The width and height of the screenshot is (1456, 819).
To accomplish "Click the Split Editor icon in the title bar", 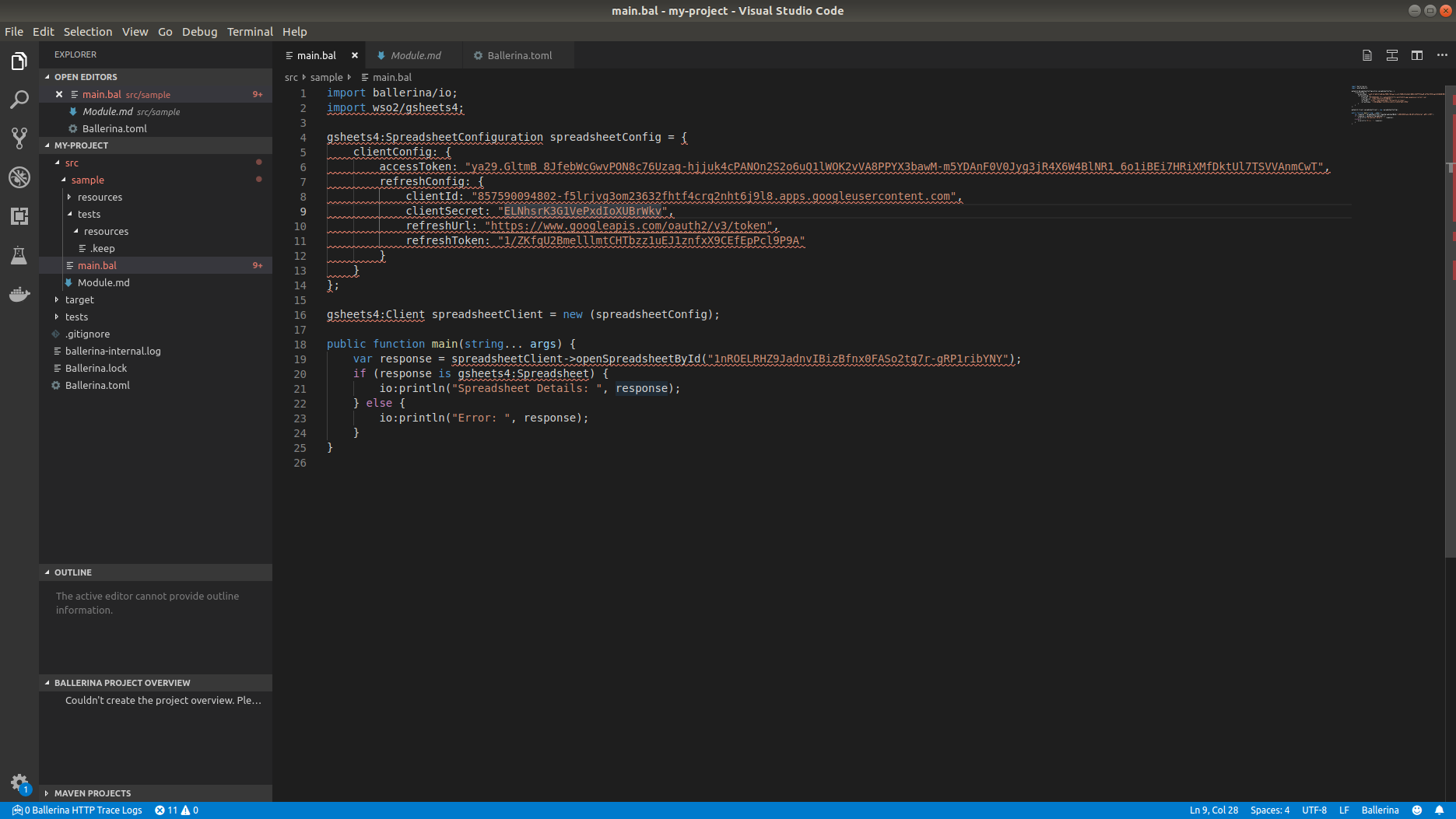I will 1416,54.
